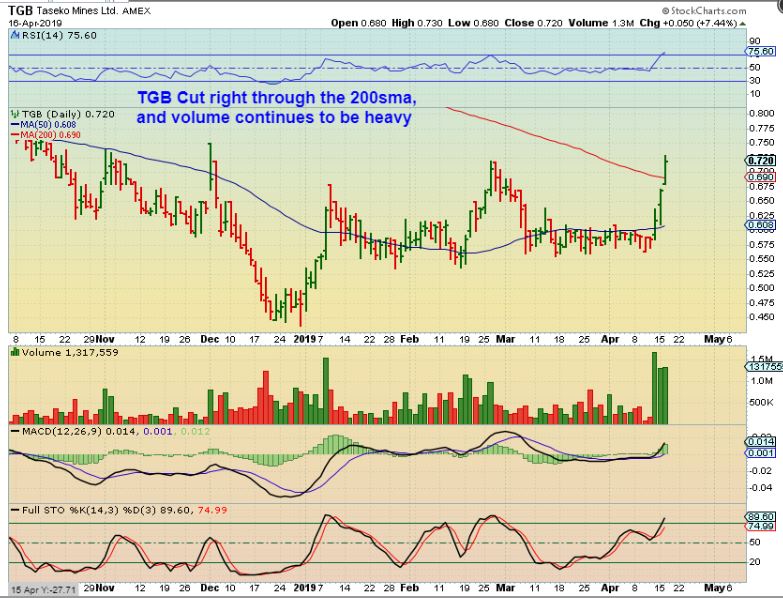Click the 10 level on the RSI axis
This screenshot has height=598, width=783.
tap(755, 94)
